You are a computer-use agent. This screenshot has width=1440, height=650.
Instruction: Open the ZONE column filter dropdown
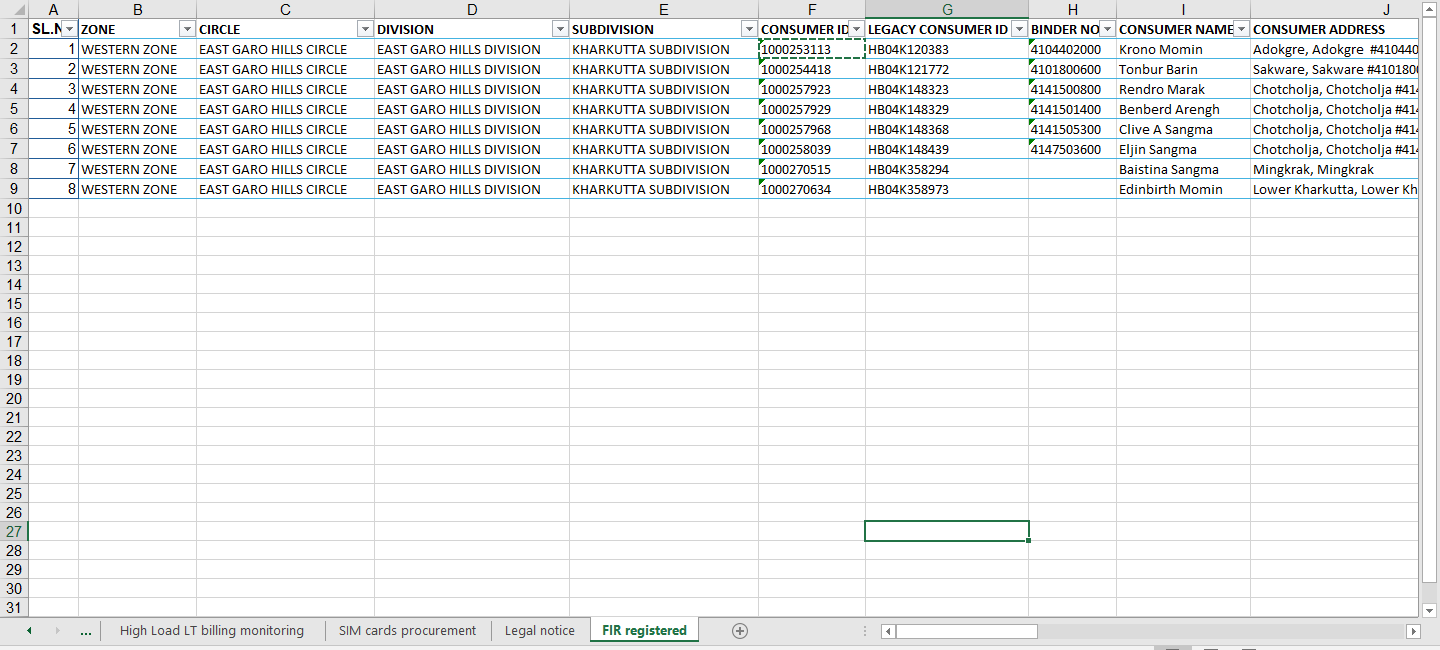[186, 29]
